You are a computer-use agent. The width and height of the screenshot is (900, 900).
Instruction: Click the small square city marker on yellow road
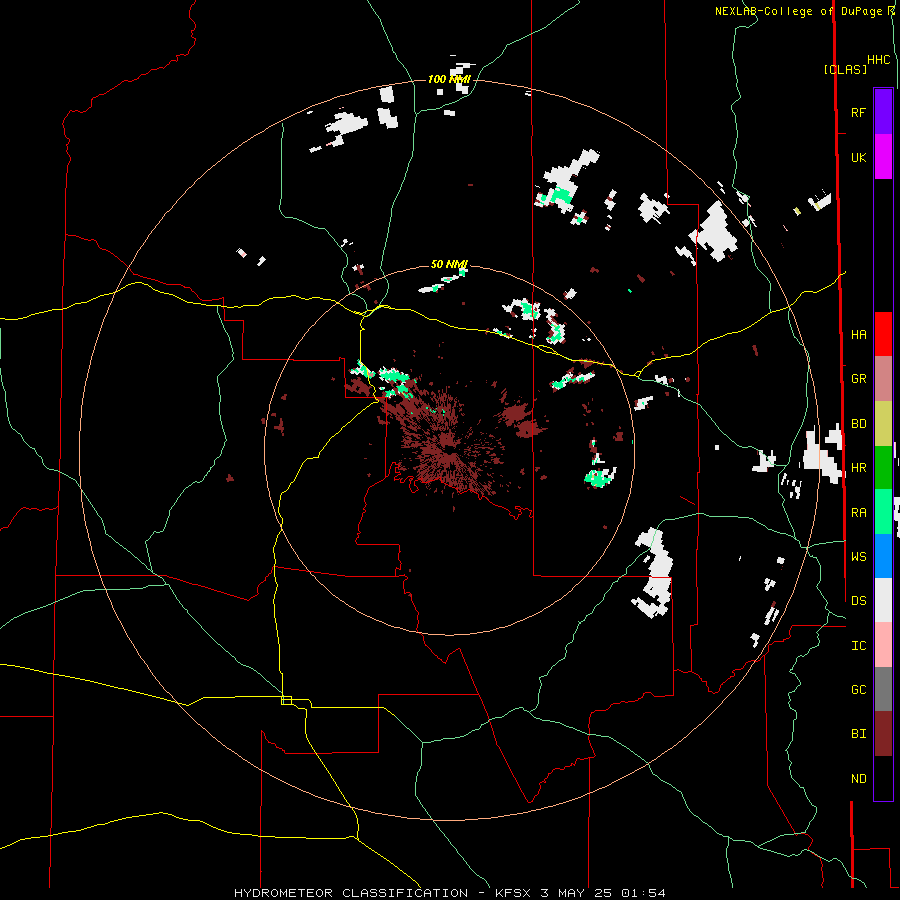pyautogui.click(x=286, y=700)
